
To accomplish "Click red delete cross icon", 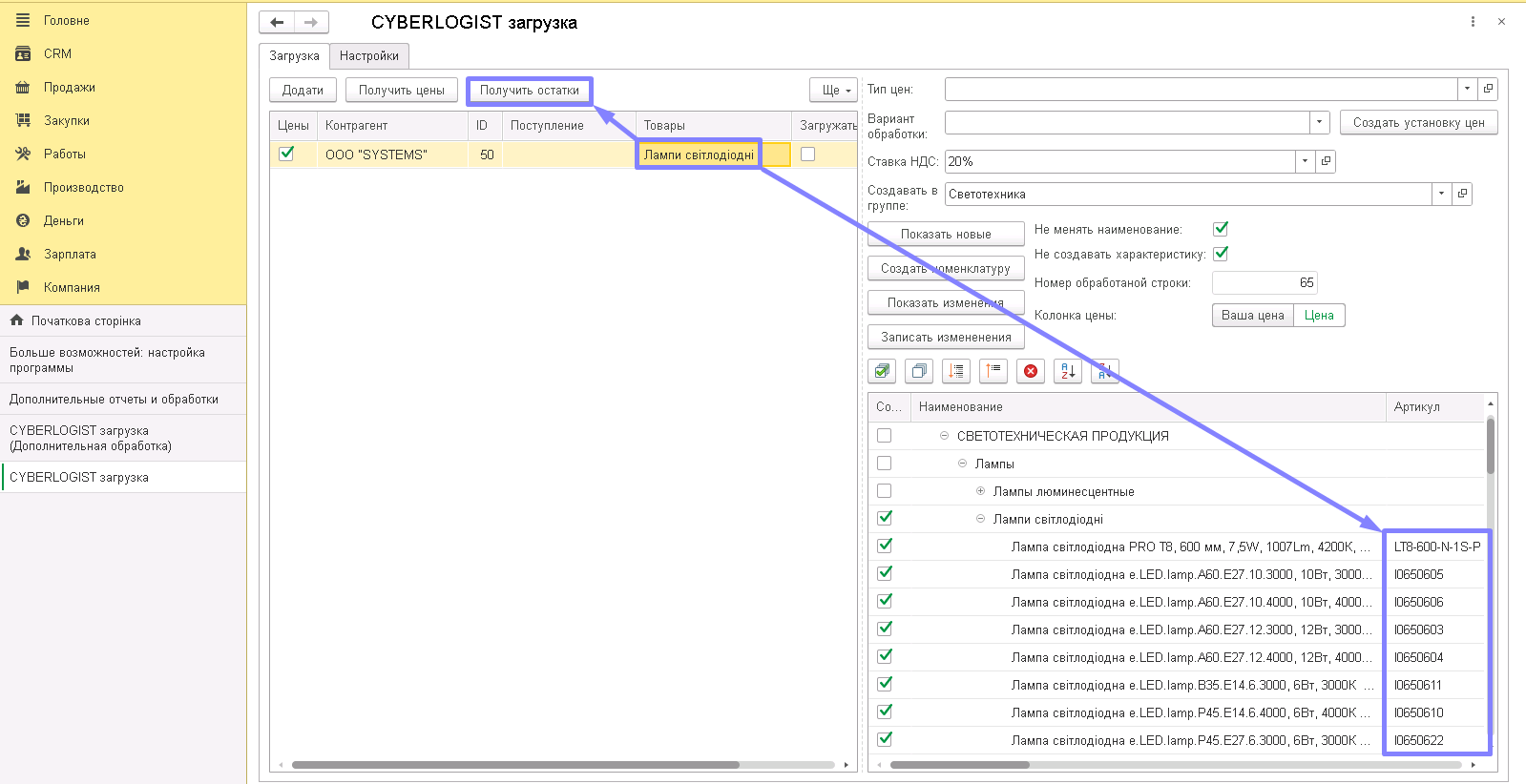I will coord(1031,371).
